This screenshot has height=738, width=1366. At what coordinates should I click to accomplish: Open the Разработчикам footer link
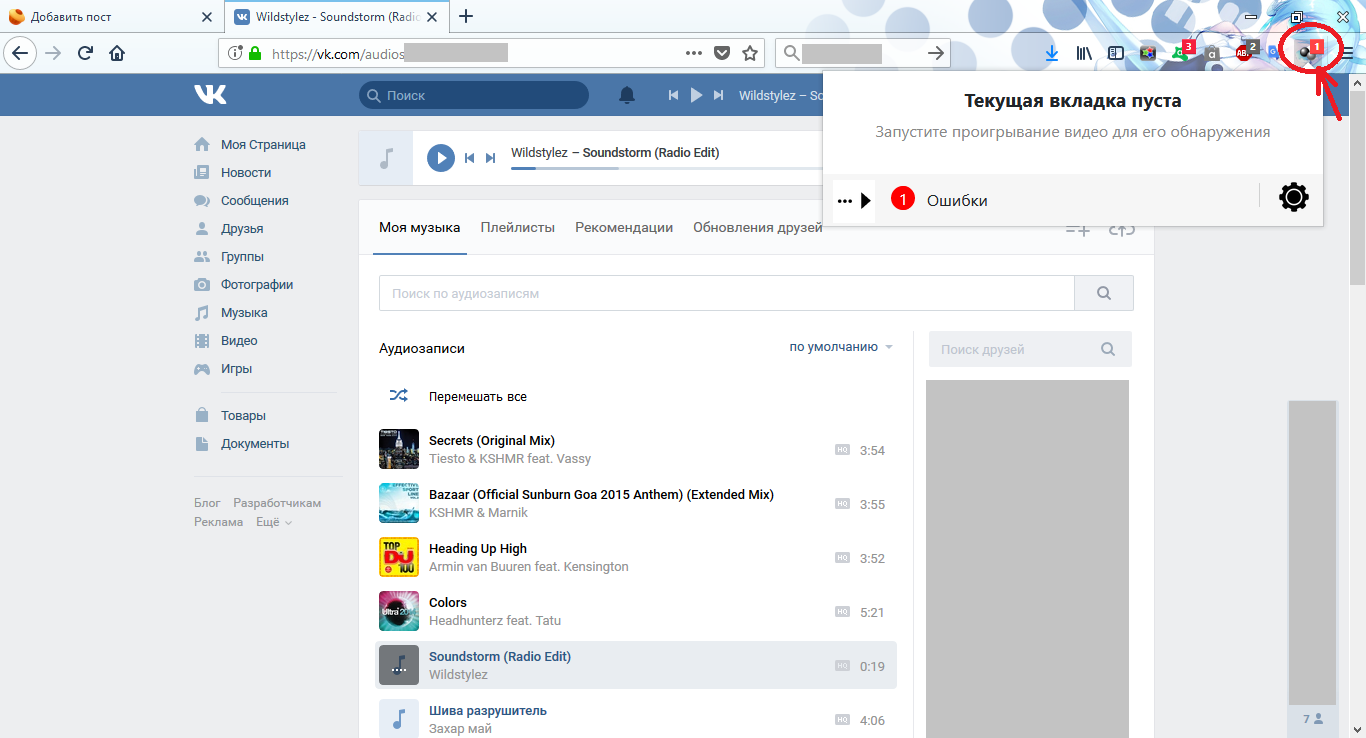pos(277,503)
